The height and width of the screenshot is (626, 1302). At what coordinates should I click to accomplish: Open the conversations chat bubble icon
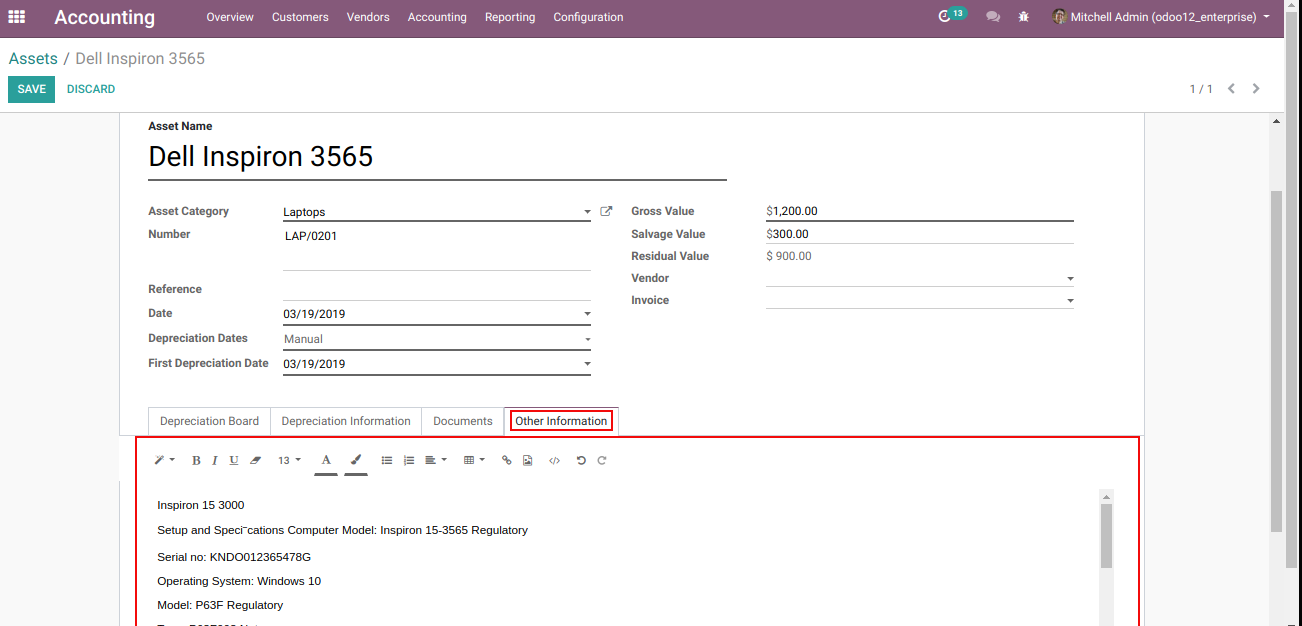point(993,17)
